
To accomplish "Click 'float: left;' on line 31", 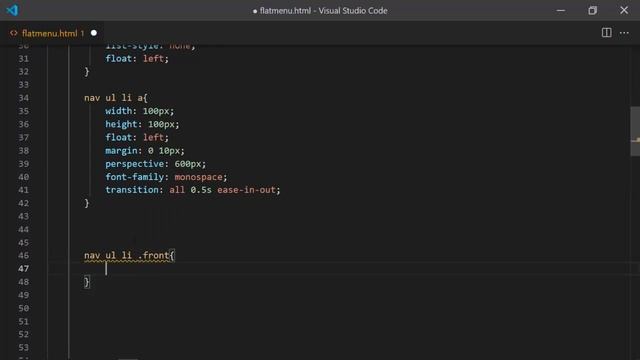I will click(x=137, y=58).
